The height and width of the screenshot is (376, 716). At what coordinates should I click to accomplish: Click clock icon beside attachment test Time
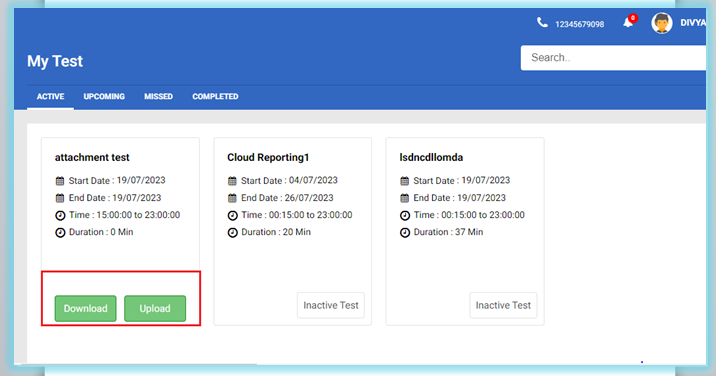[60, 215]
